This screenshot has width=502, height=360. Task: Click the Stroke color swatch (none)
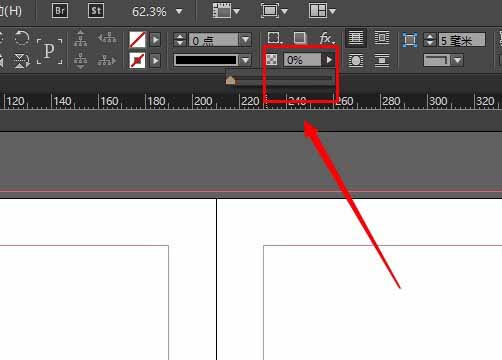137,60
